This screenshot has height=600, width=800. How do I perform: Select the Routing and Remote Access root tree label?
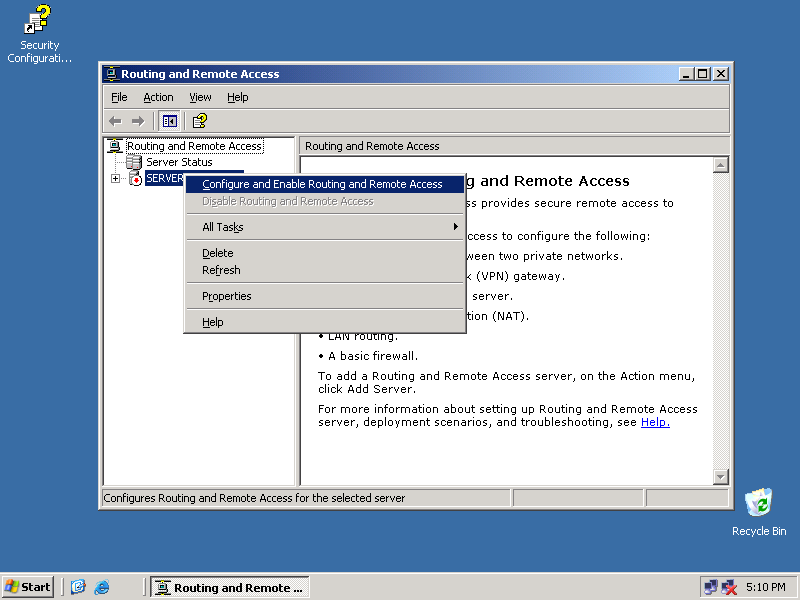[194, 146]
